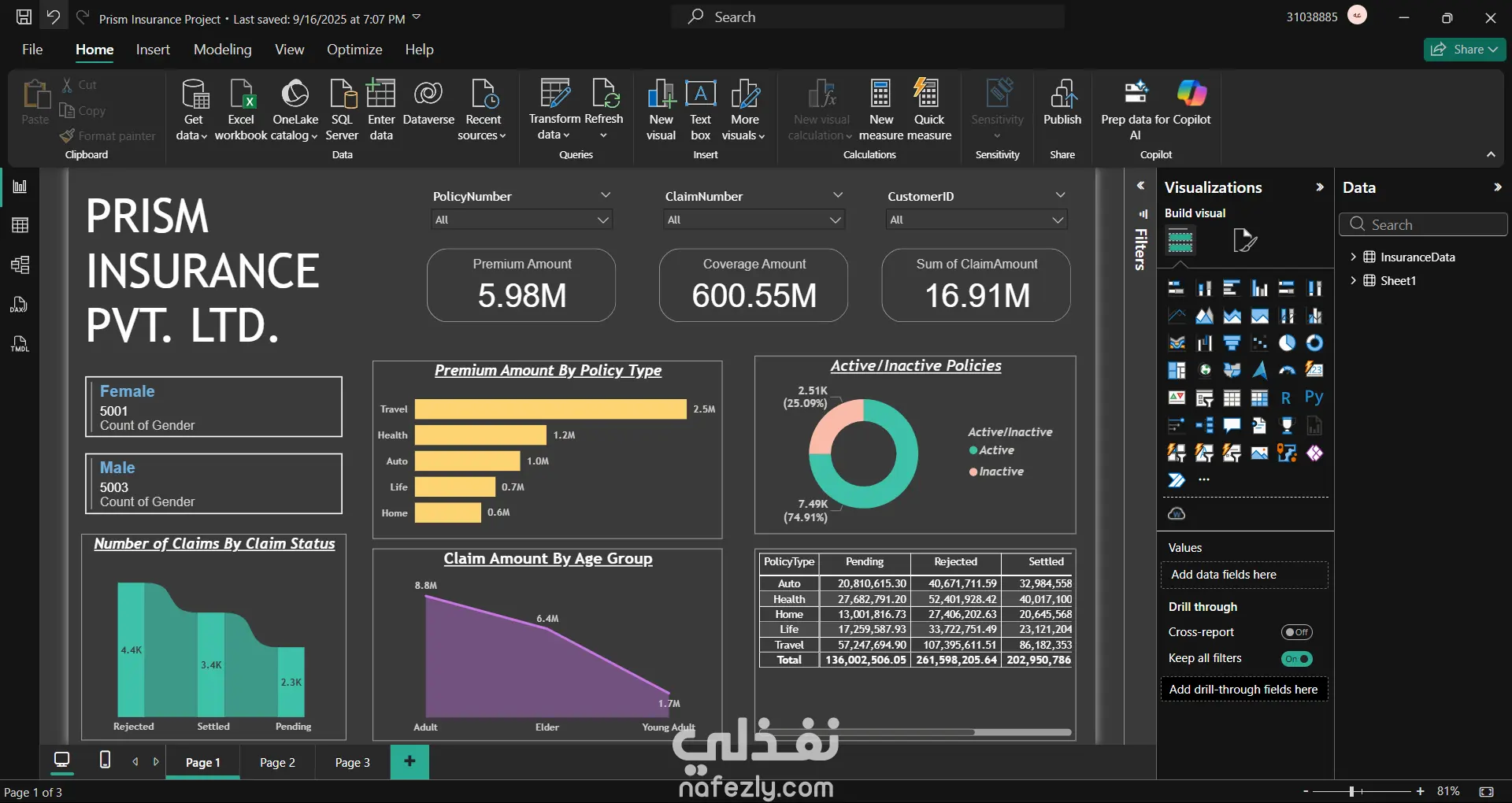Click the zoom in plus button
The width and height of the screenshot is (1512, 803).
pyautogui.click(x=1420, y=791)
